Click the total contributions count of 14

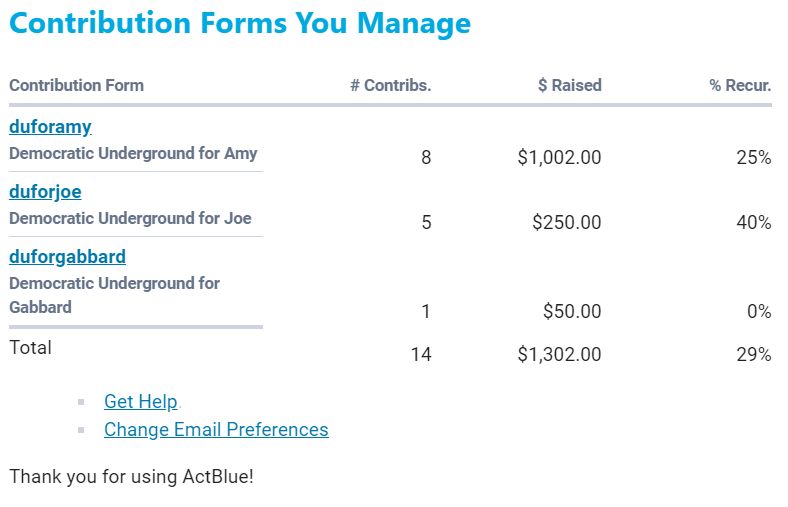421,354
